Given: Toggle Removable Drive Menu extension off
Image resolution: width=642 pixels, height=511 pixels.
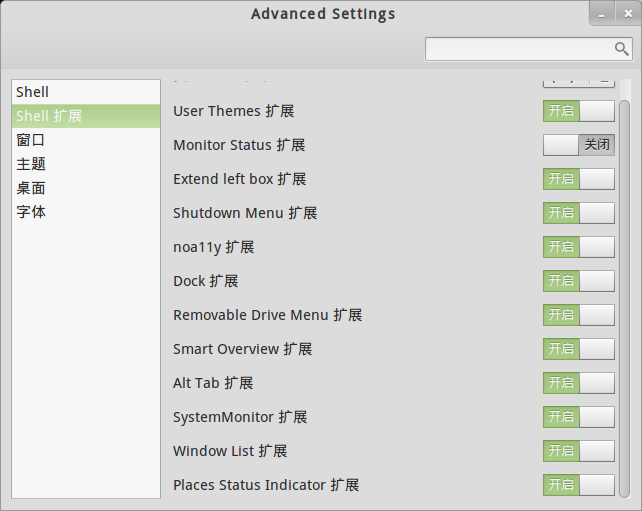Looking at the screenshot, I should [x=578, y=315].
